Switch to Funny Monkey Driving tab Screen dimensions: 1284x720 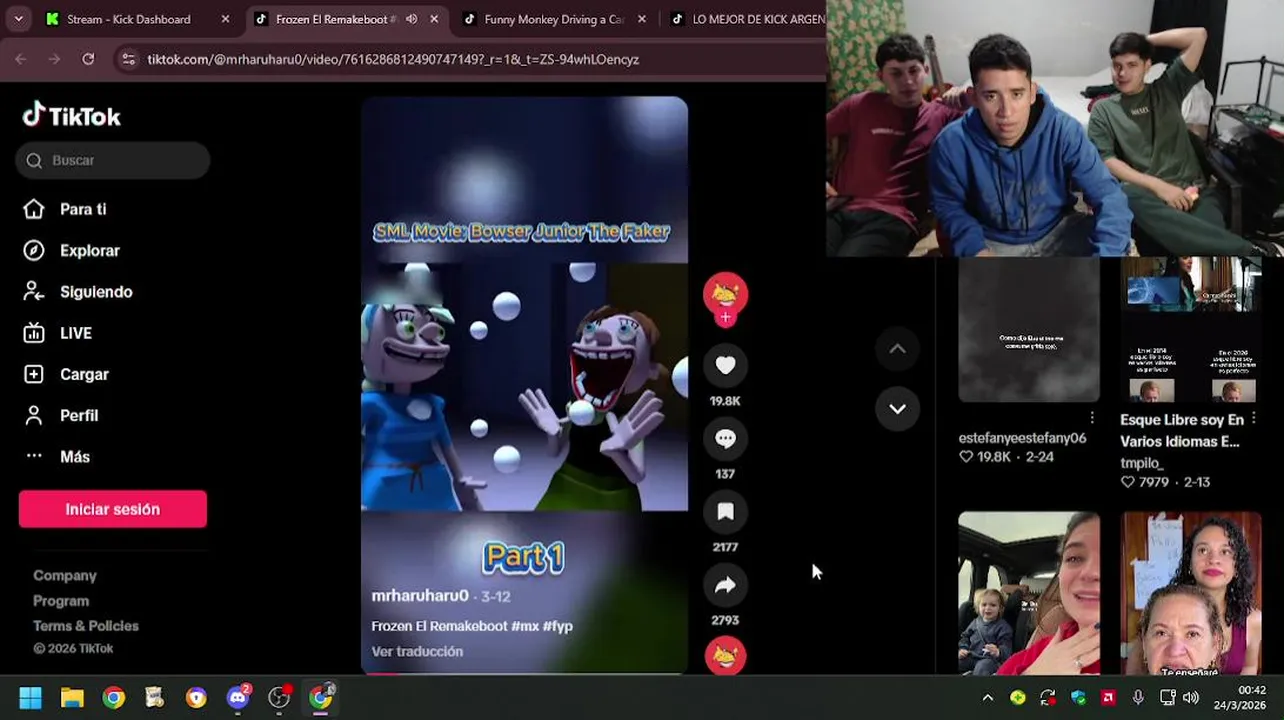point(554,19)
